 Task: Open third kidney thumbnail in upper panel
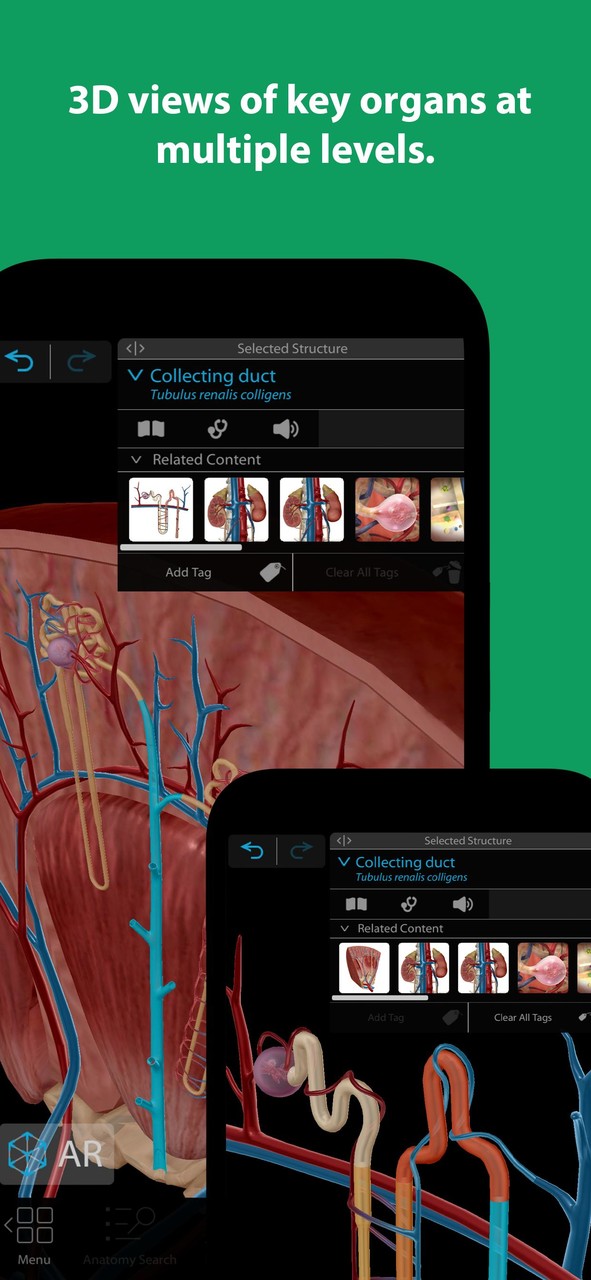pos(312,509)
